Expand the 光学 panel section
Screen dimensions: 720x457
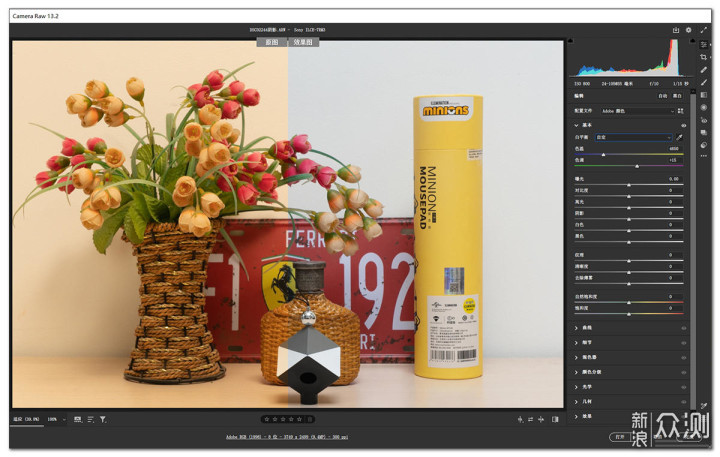coord(576,387)
